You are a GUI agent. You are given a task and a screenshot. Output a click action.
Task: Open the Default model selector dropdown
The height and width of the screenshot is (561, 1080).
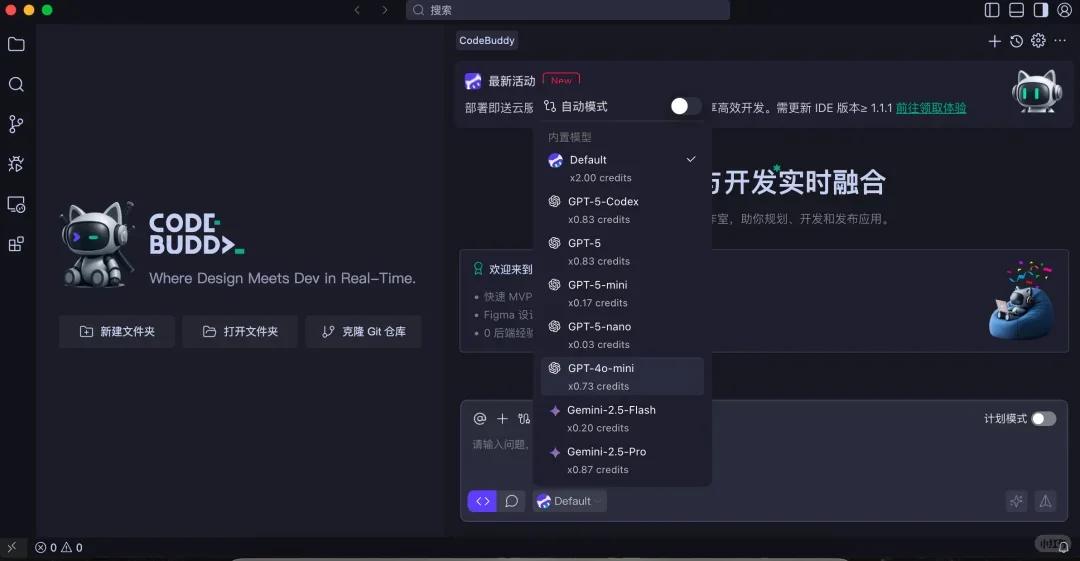click(x=569, y=501)
